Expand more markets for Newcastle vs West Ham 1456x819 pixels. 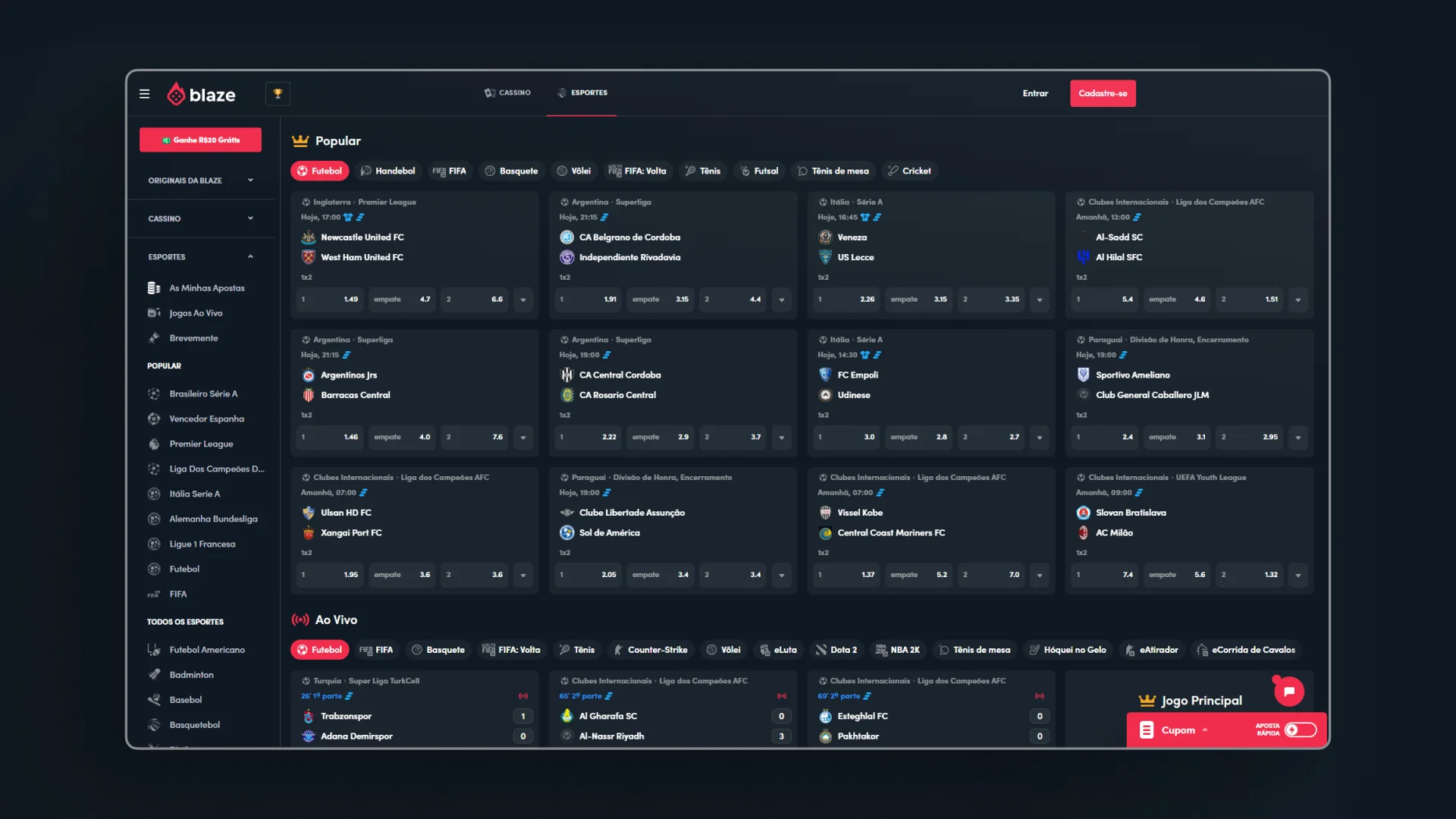pos(523,300)
